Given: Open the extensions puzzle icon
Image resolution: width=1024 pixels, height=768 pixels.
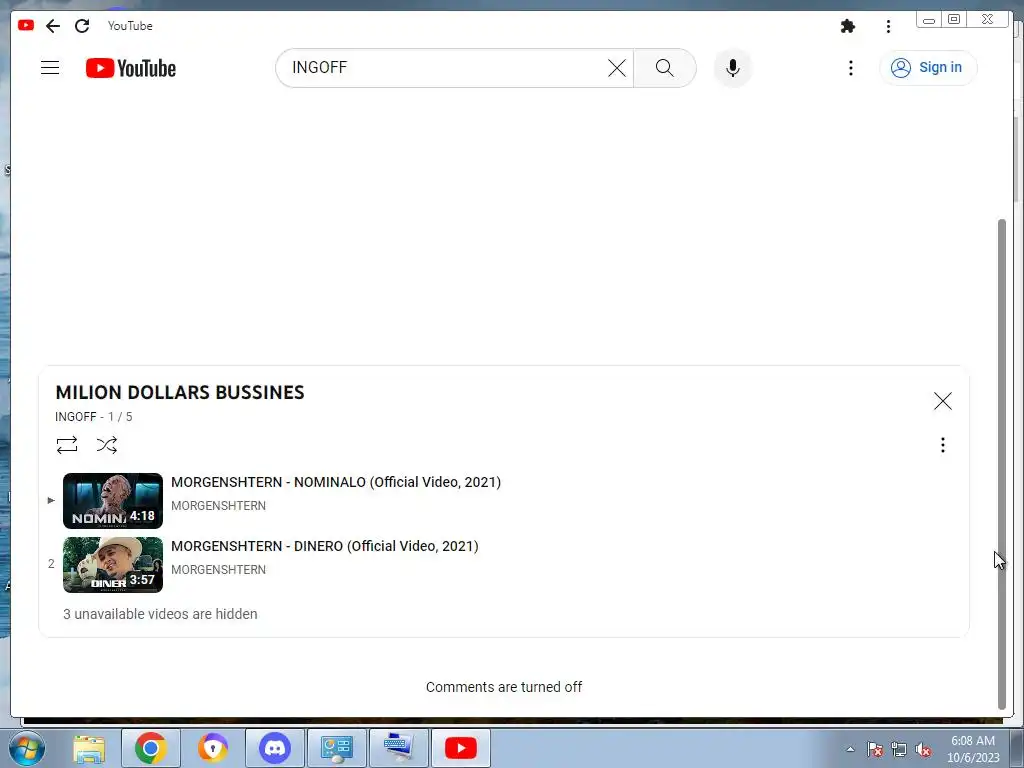Looking at the screenshot, I should [x=848, y=26].
